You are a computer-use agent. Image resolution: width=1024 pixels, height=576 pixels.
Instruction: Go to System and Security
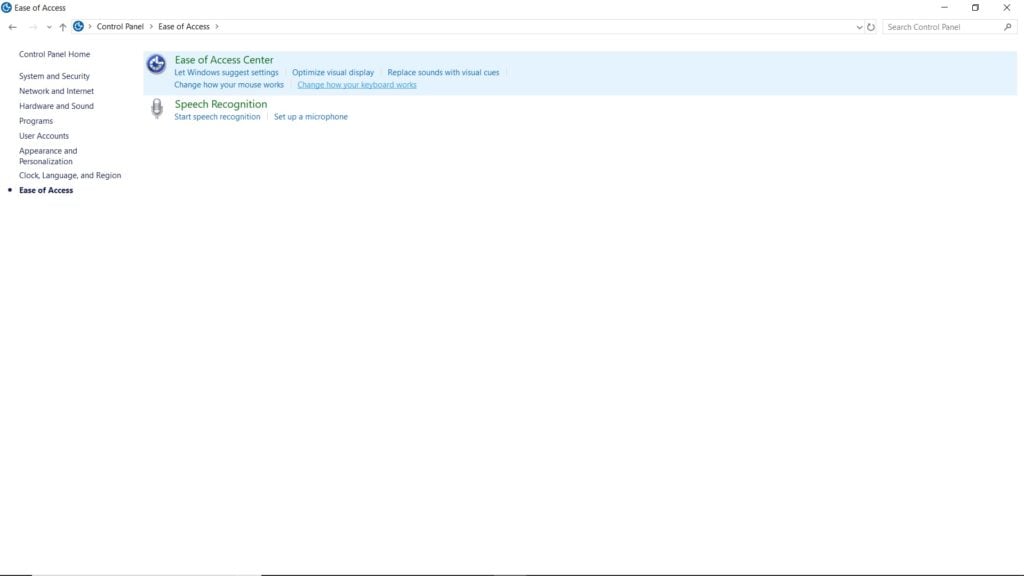54,76
